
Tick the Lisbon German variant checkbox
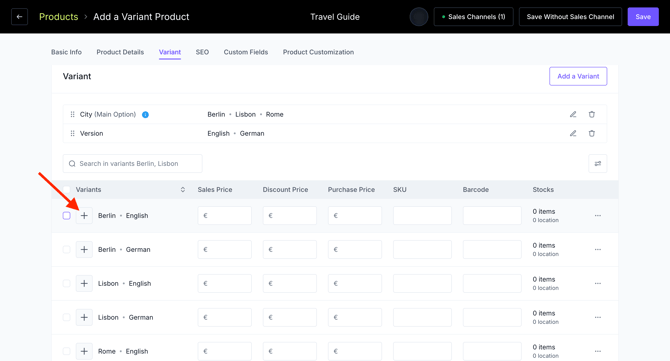66,317
